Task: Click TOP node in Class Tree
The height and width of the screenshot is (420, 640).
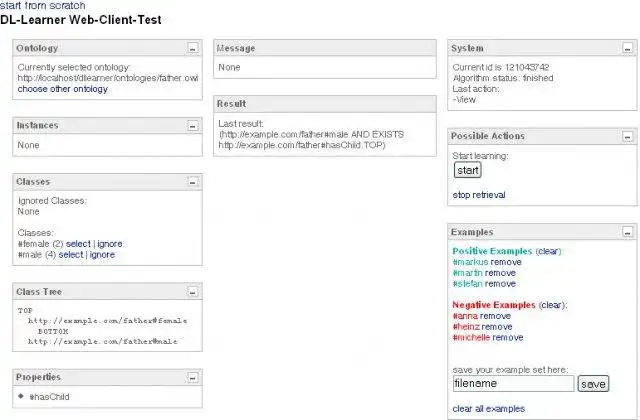Action: (x=25, y=311)
